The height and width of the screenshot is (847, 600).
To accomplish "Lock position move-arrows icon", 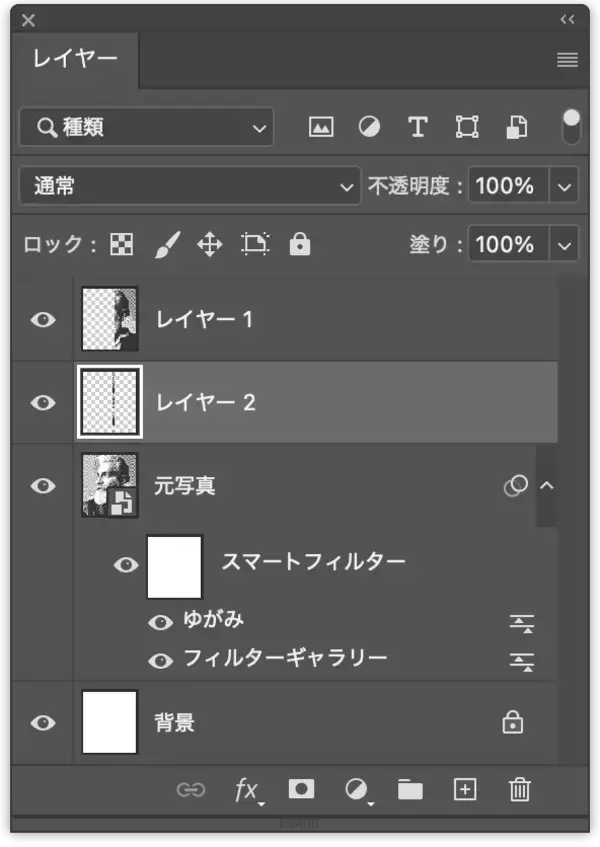I will pos(210,245).
